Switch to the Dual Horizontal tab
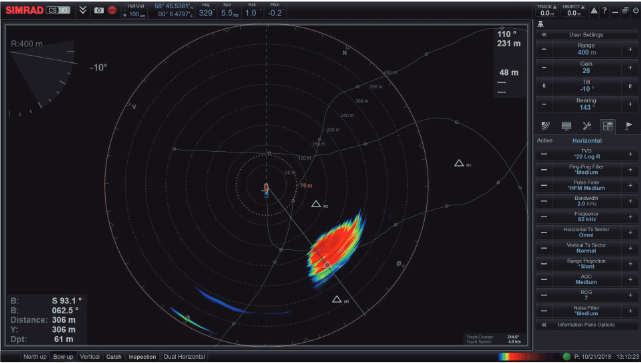The height and width of the screenshot is (363, 641). tap(184, 357)
